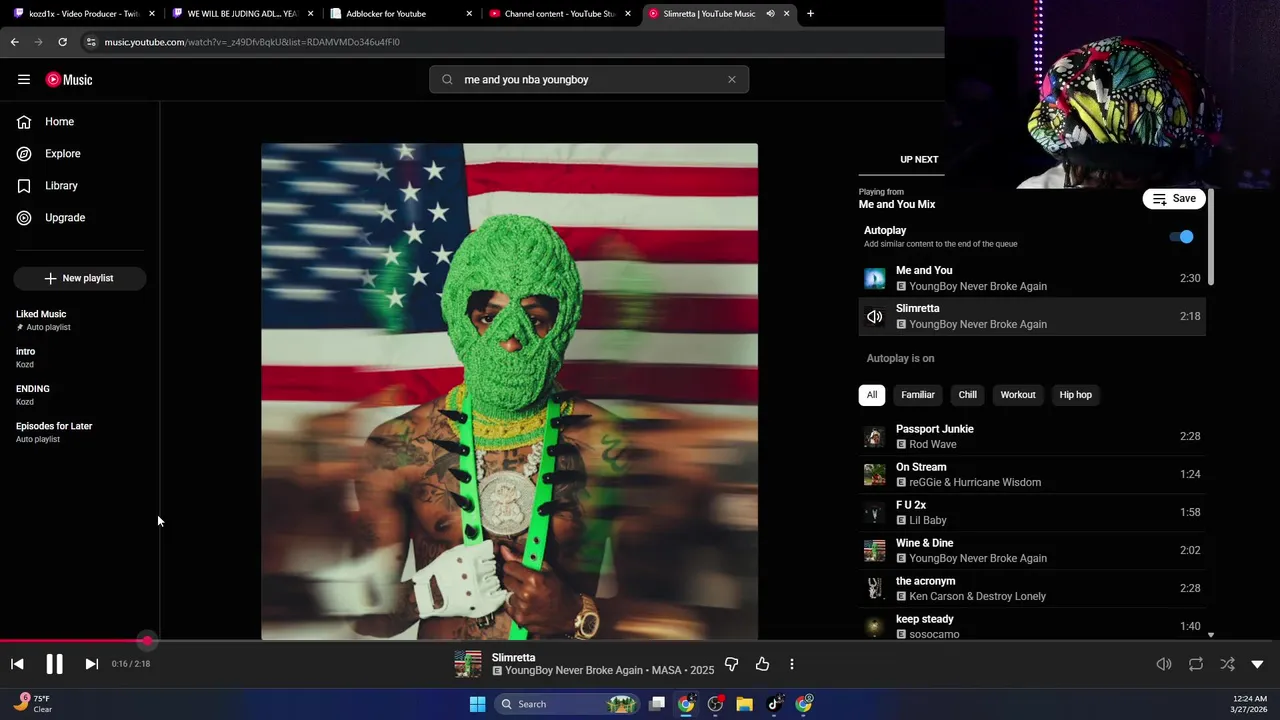The height and width of the screenshot is (720, 1280).
Task: Click the site info icon in address bar
Action: (91, 42)
